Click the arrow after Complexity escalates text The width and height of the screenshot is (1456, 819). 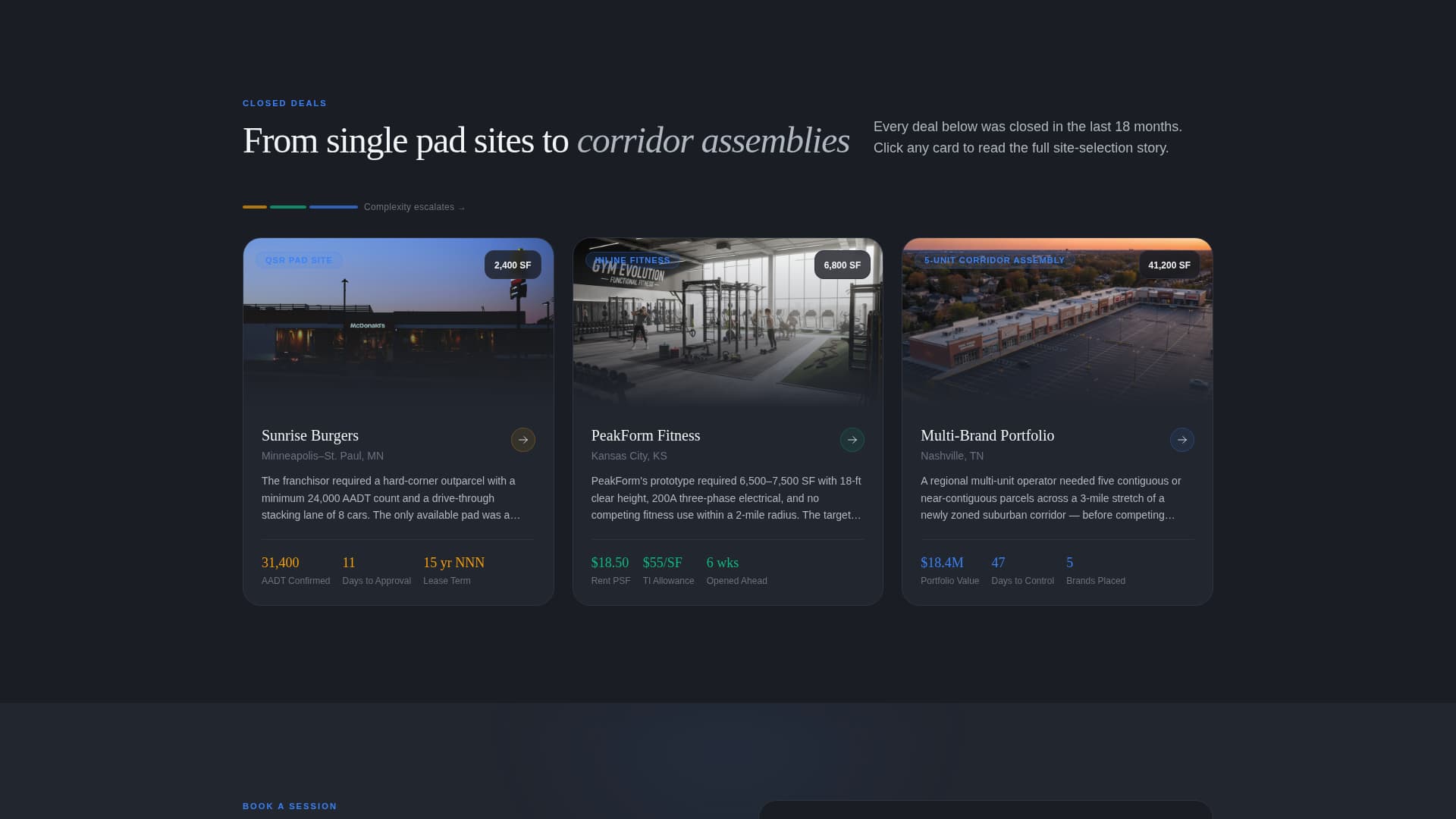[x=461, y=206]
